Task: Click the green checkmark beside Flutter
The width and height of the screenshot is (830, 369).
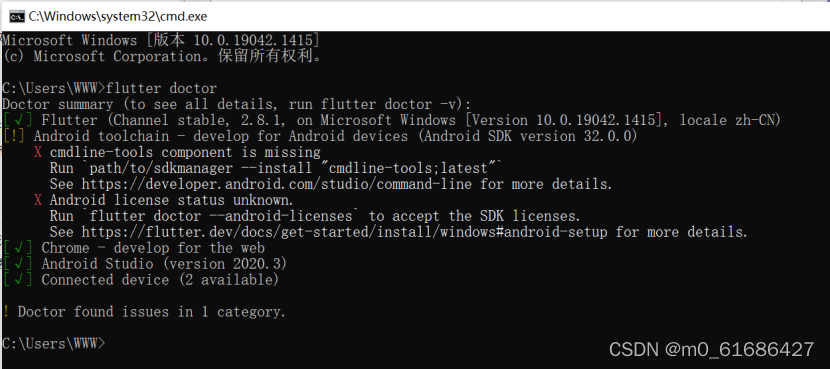Action: tap(18, 120)
